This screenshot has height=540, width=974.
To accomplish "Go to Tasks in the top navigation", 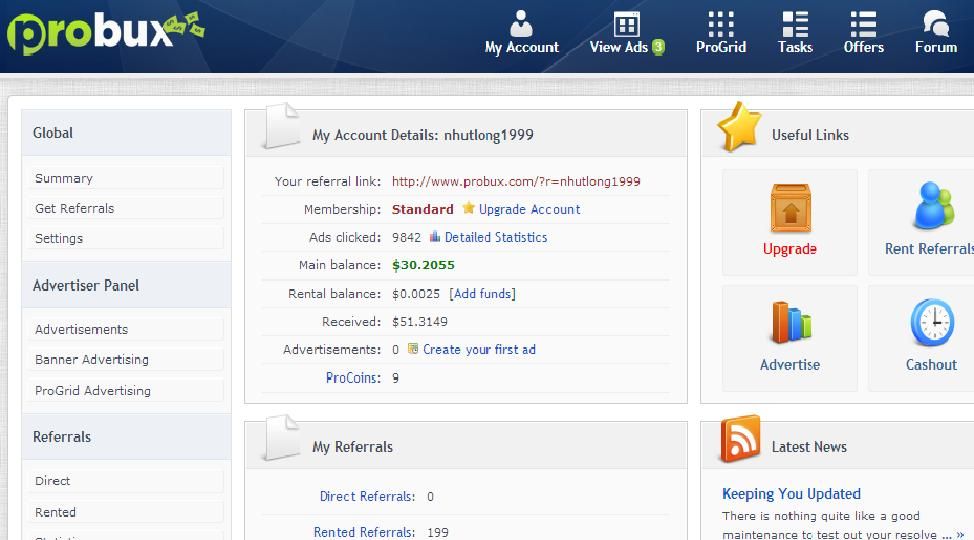I will click(795, 25).
